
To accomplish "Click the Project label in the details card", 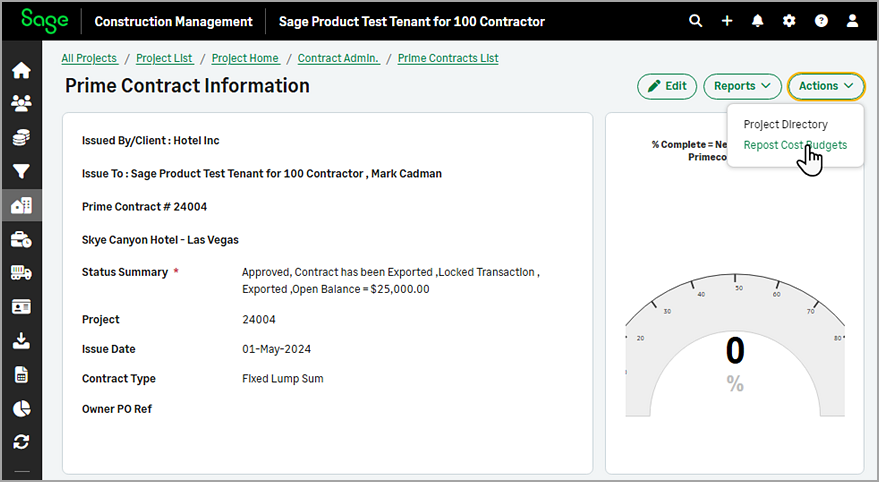I will coord(100,319).
